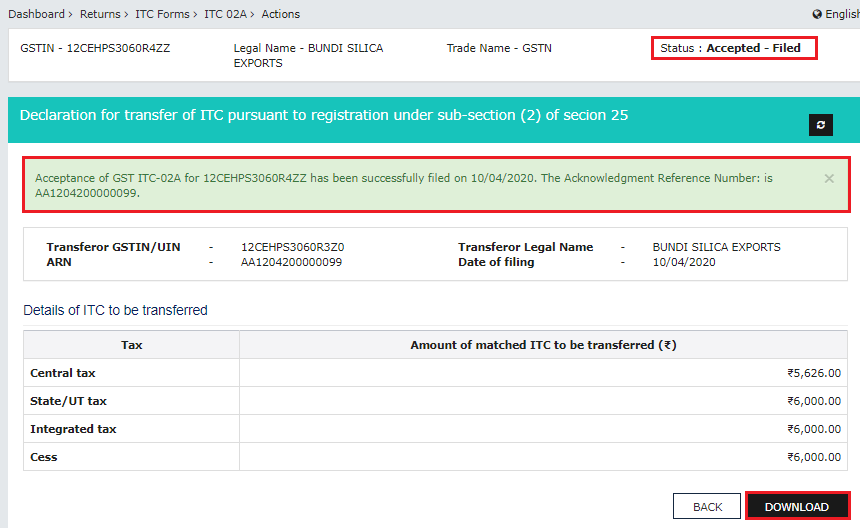Click Transferor Legal Name label
860x528 pixels.
click(x=525, y=247)
